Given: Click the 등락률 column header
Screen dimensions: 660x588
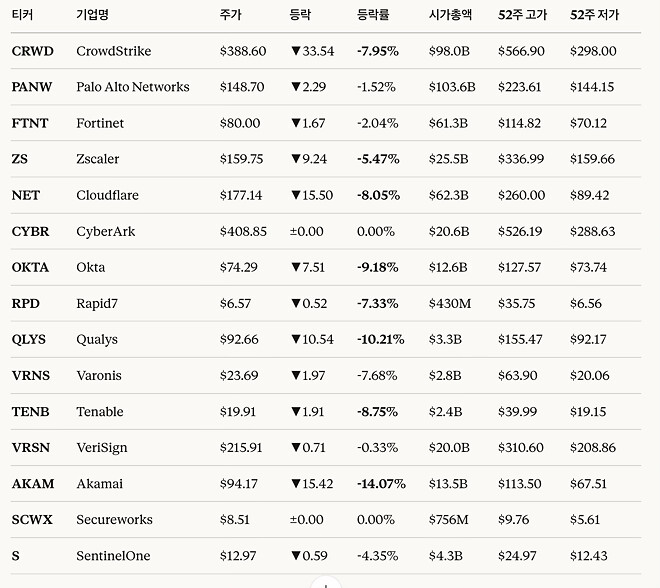Looking at the screenshot, I should [x=375, y=16].
